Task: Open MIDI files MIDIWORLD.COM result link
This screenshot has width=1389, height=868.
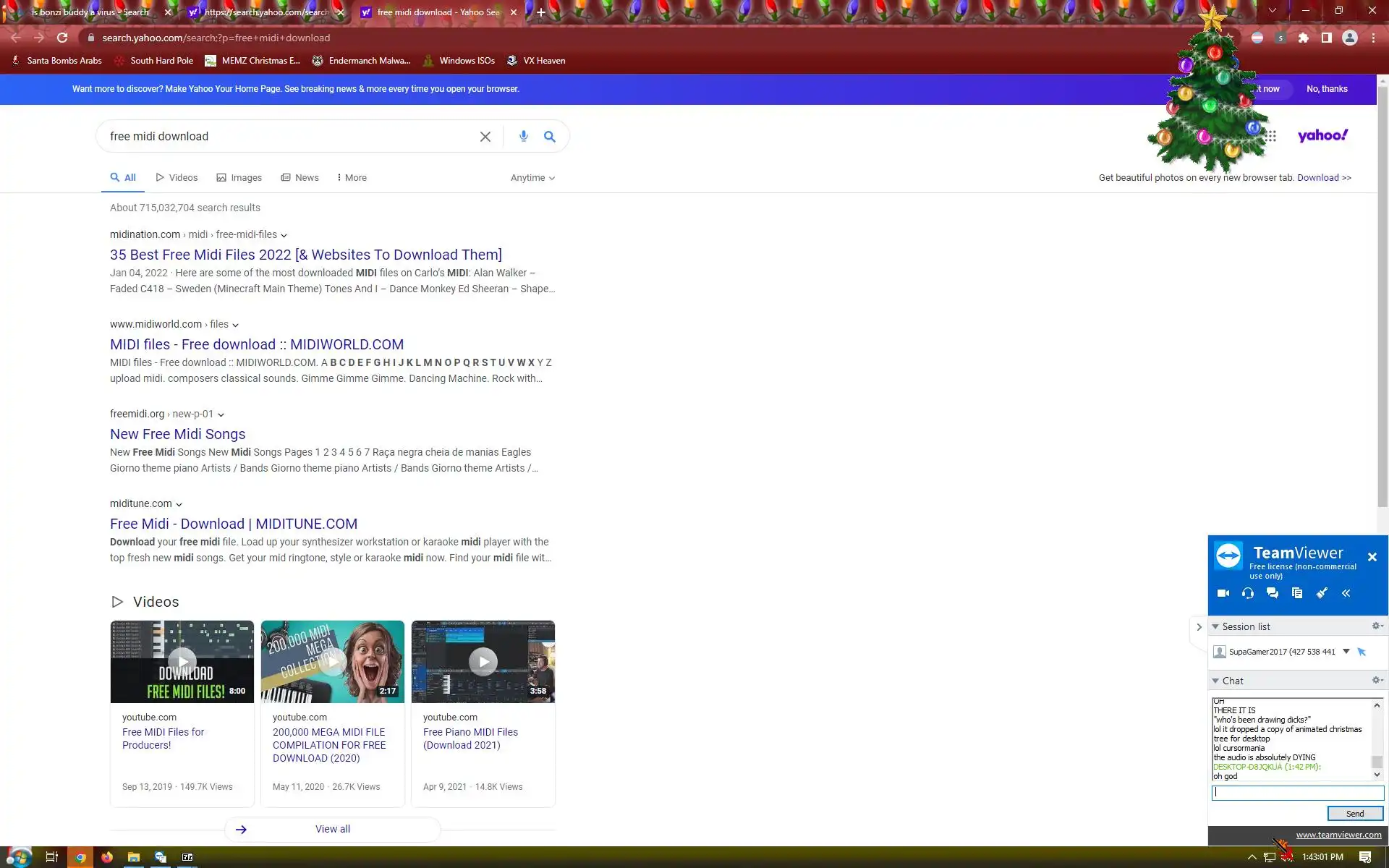Action: coord(257,344)
